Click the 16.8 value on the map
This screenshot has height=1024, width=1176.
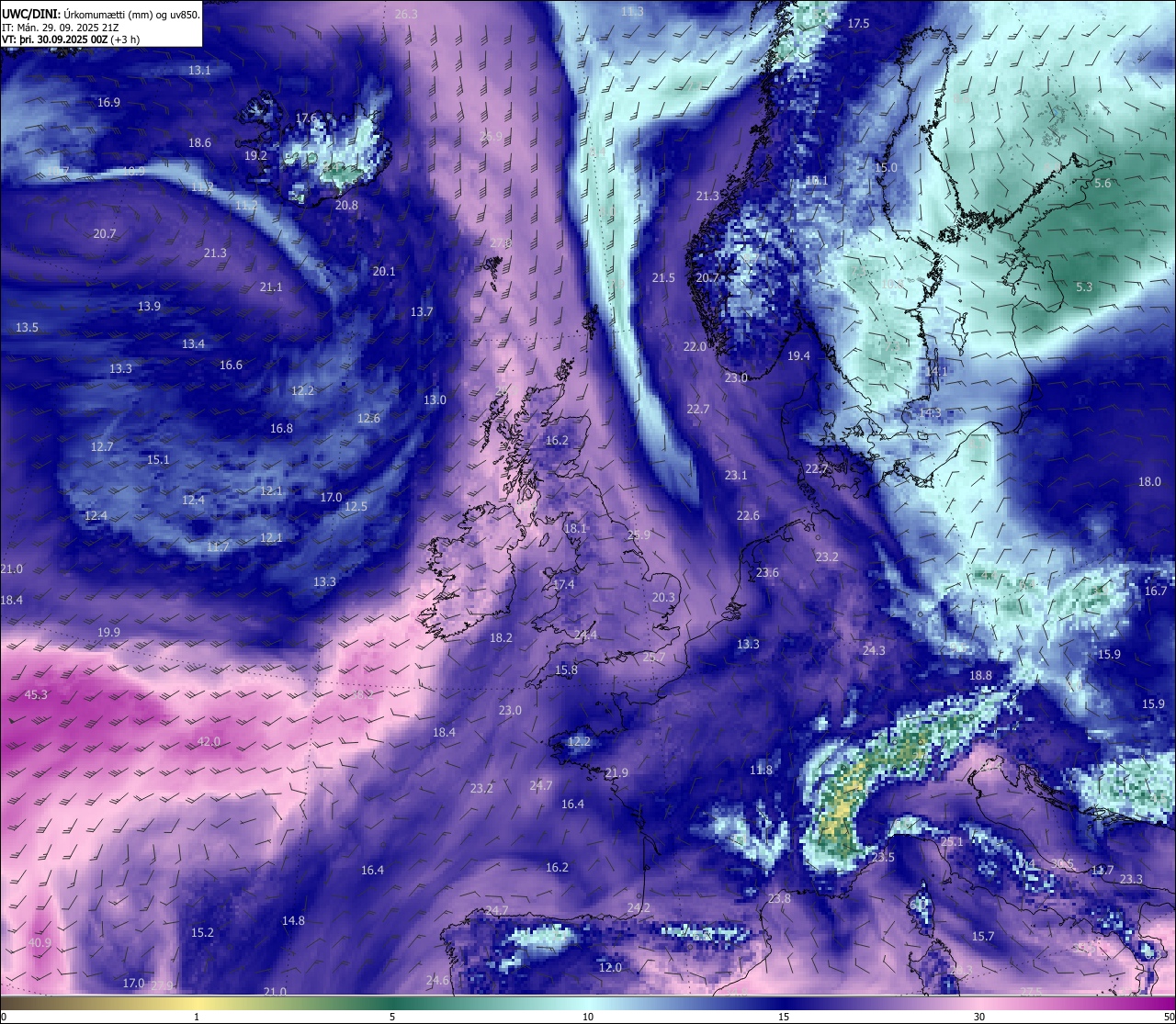[x=281, y=429]
